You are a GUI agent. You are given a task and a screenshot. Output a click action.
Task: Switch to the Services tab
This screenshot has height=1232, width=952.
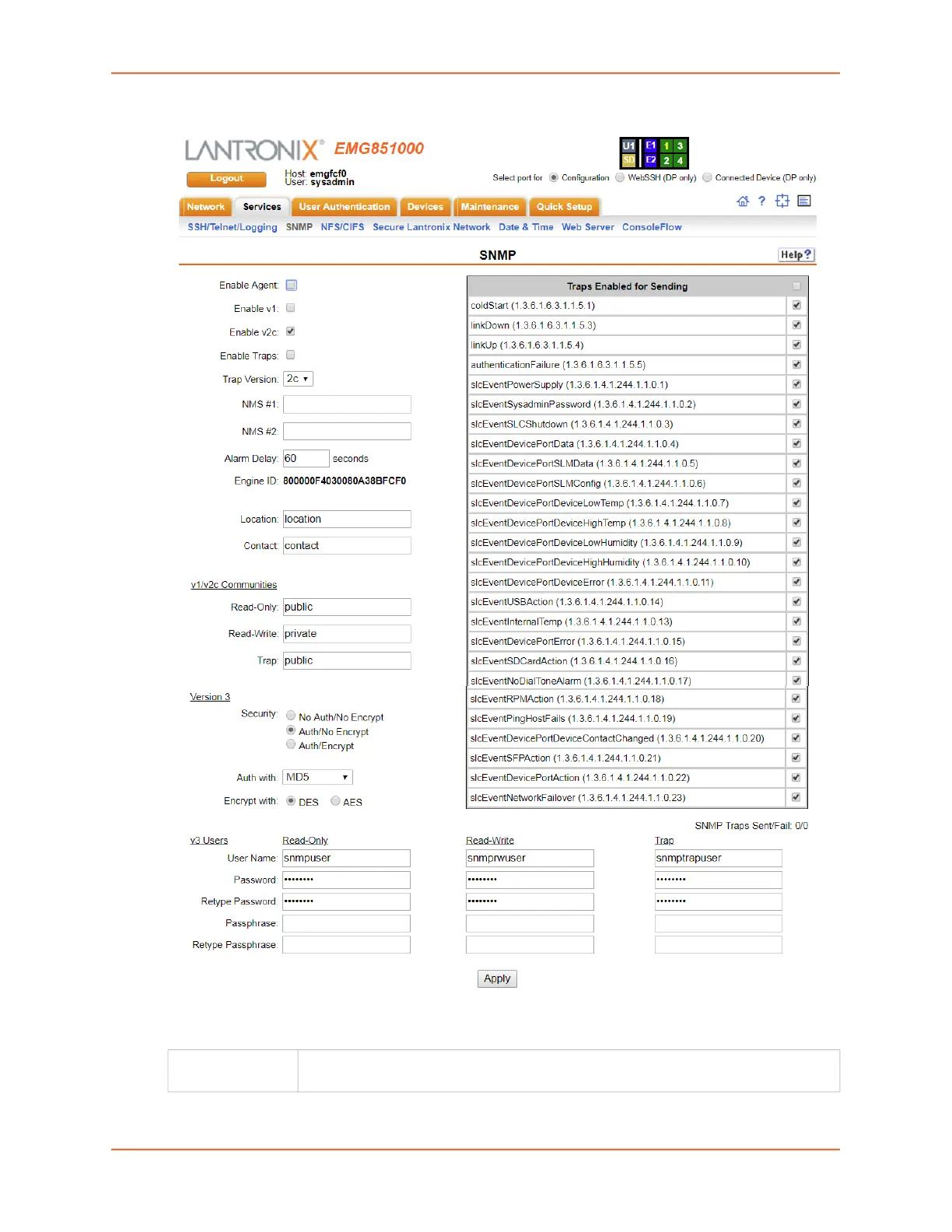click(x=262, y=207)
